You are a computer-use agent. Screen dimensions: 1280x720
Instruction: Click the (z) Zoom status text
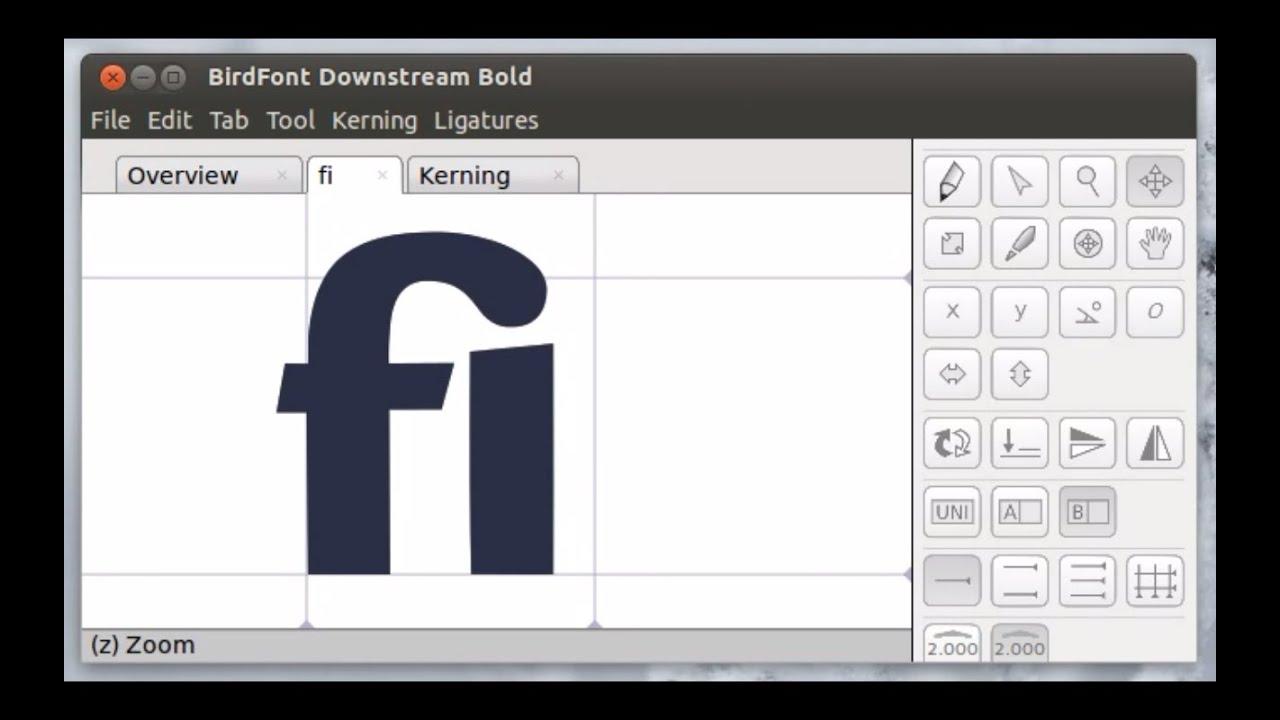click(x=142, y=645)
